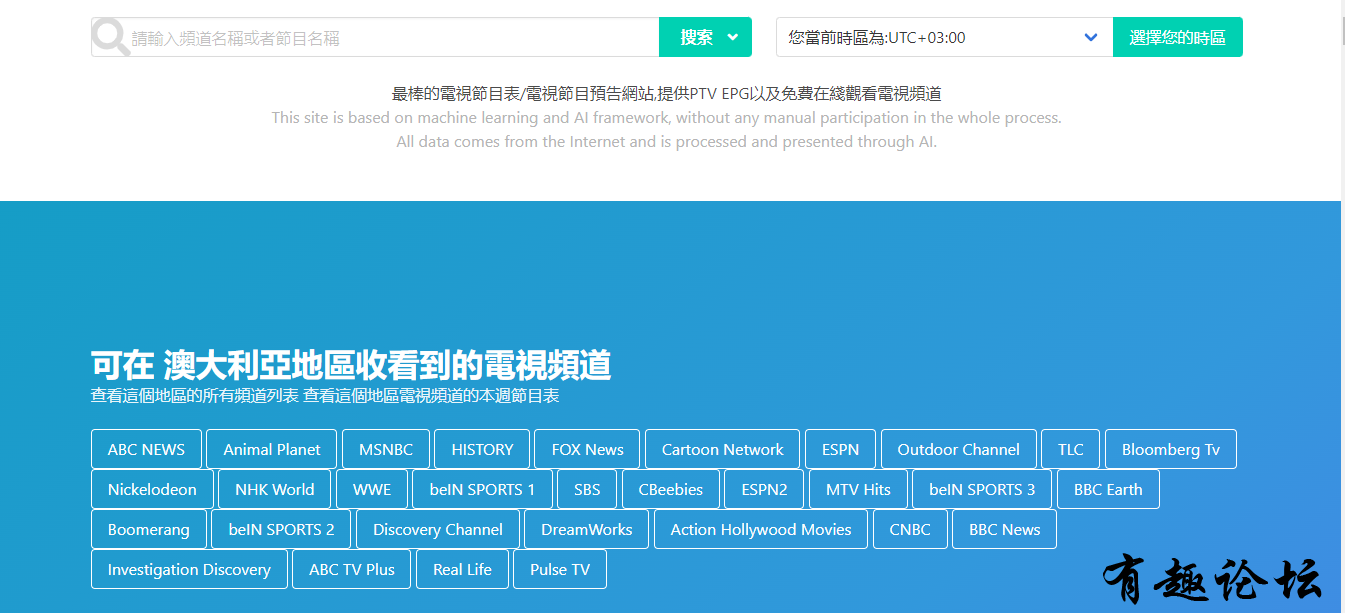Open the CBeebies channel
1345x613 pixels.
pyautogui.click(x=671, y=489)
